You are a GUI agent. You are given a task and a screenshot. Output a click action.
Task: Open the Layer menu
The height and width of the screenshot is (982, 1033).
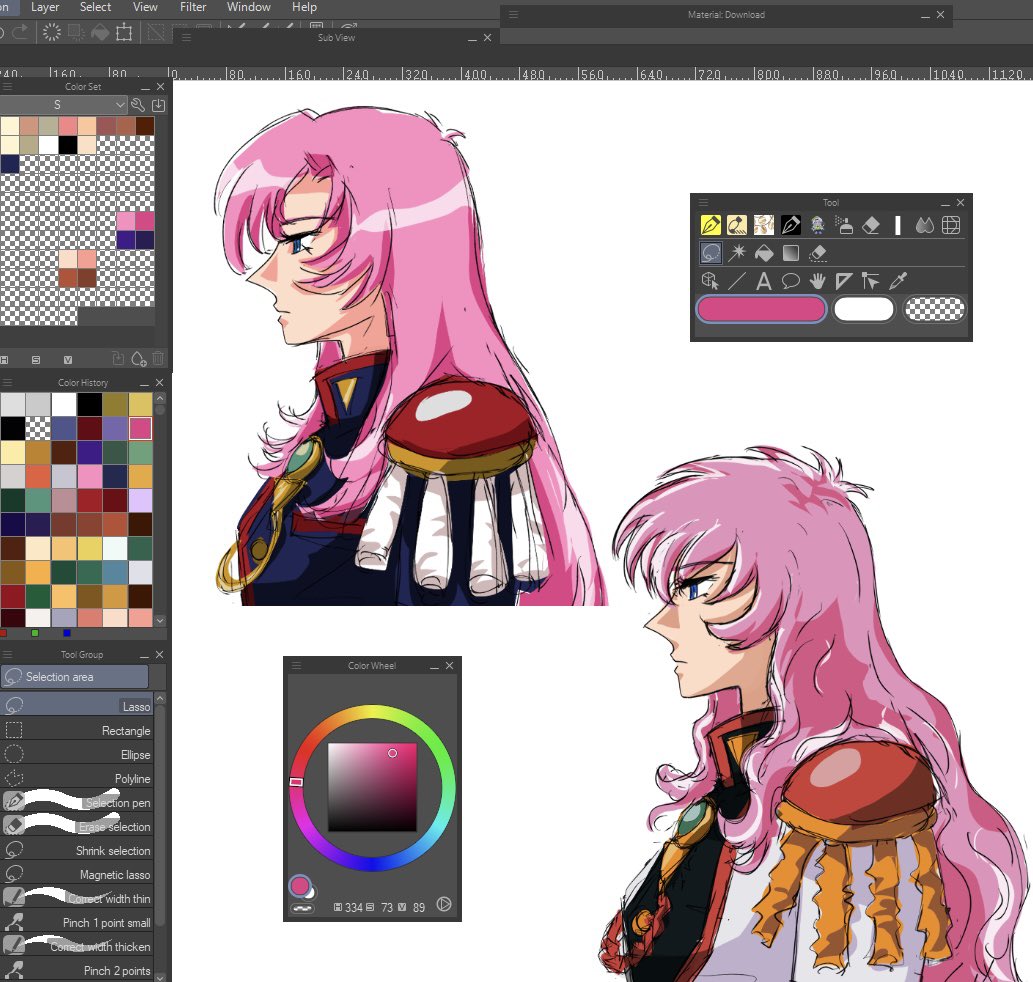point(45,7)
